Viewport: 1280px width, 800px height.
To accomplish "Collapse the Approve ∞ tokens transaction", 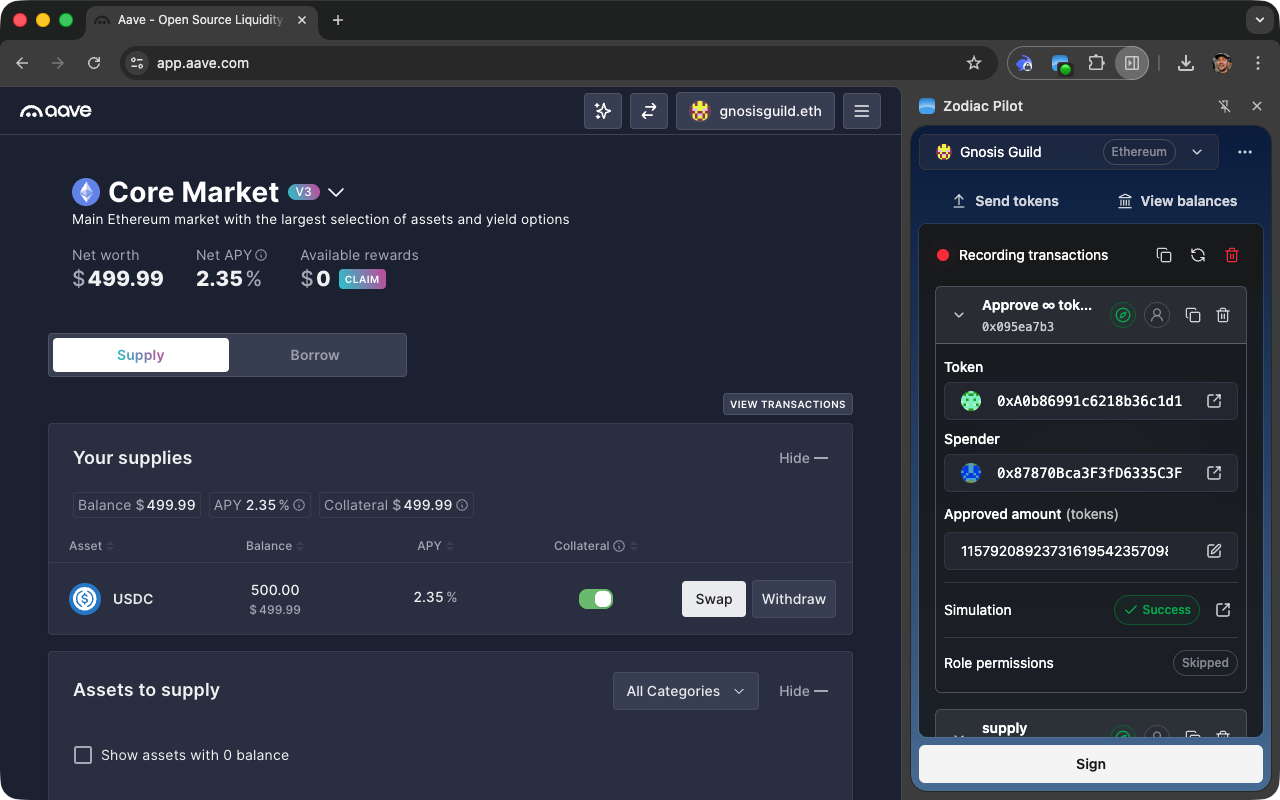I will click(959, 315).
